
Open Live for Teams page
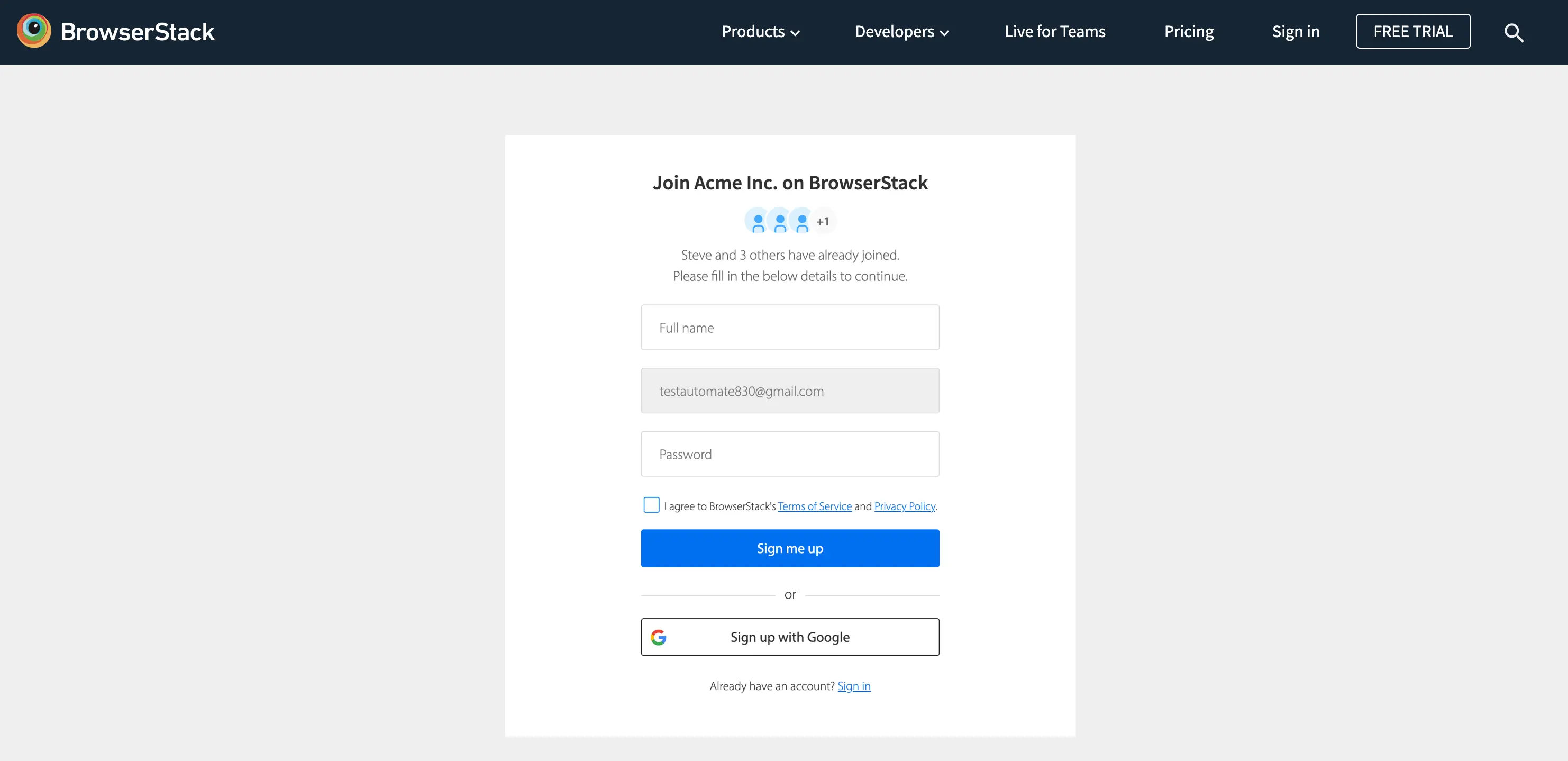1055,32
